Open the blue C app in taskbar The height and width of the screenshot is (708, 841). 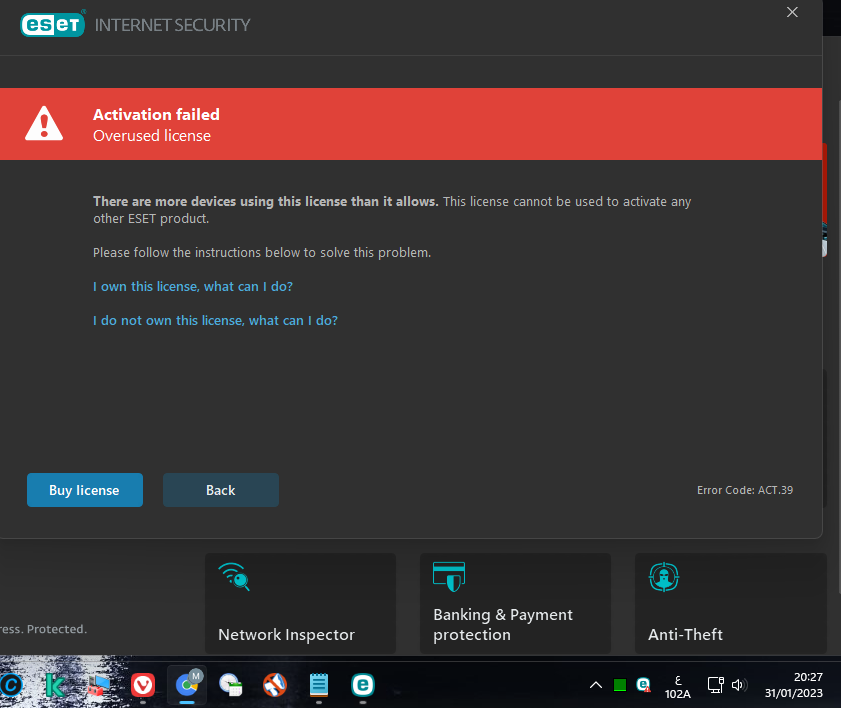tap(11, 685)
